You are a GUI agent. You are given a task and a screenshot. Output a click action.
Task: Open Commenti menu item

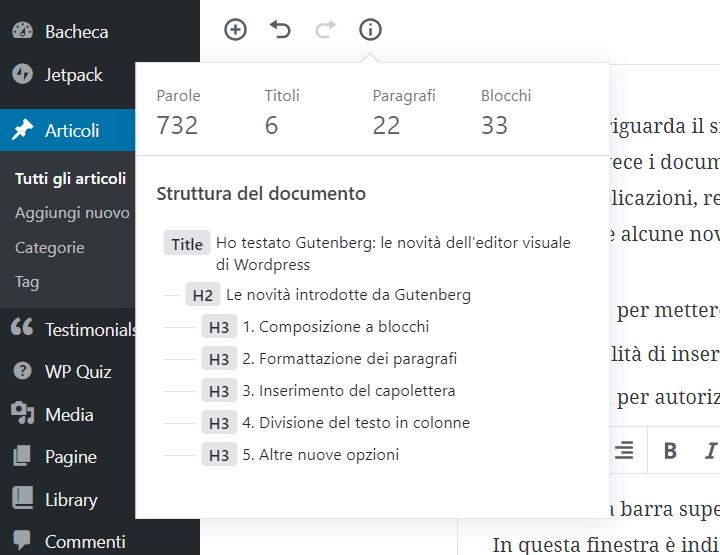click(85, 542)
